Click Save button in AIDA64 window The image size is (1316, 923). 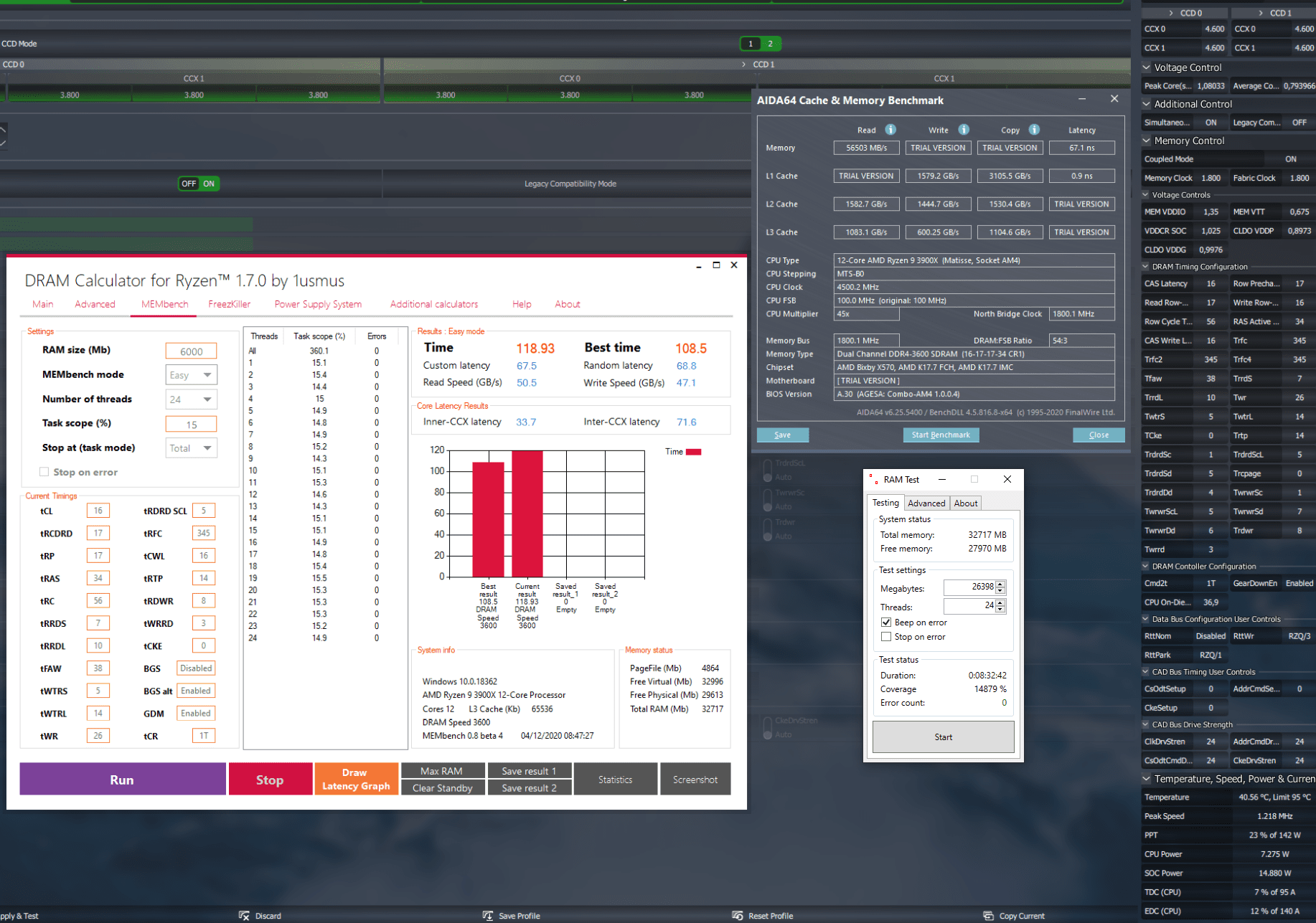coord(783,435)
